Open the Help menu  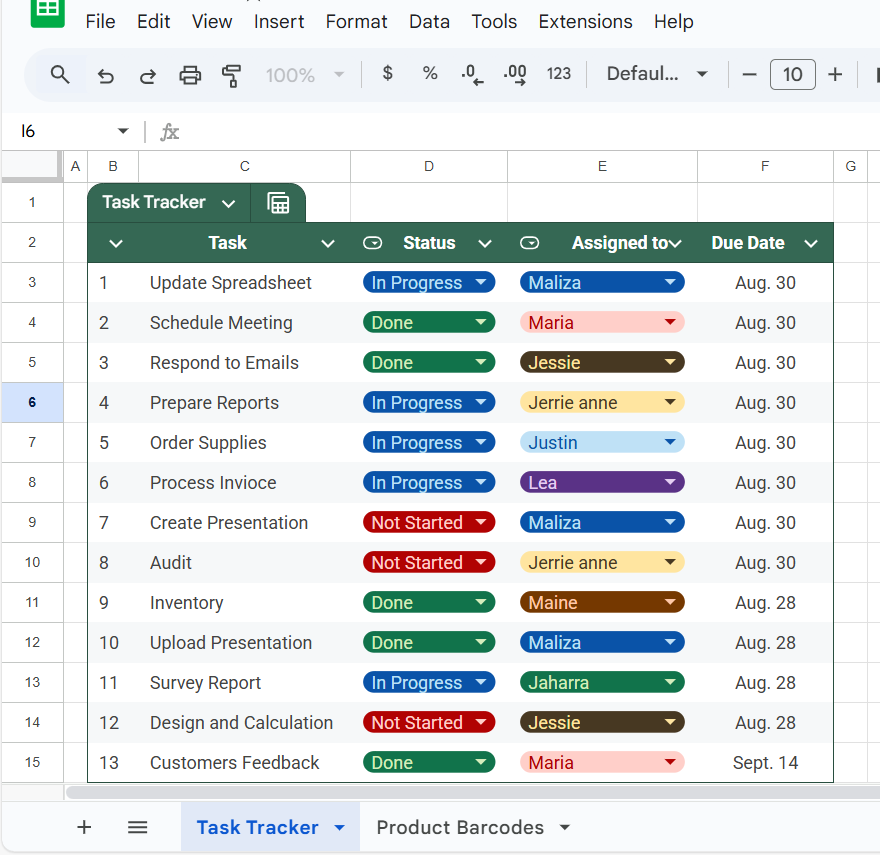pos(673,21)
